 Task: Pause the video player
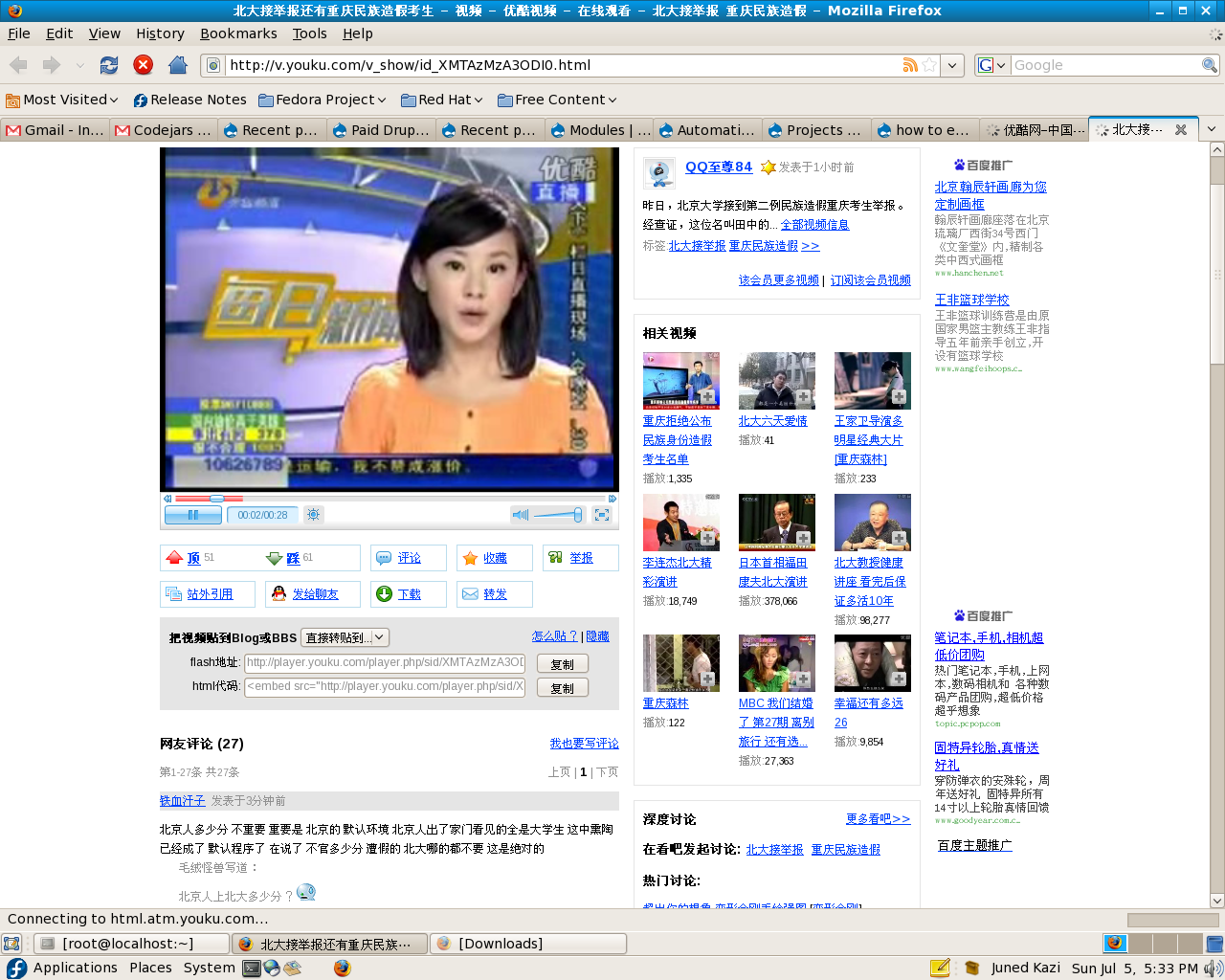(193, 515)
